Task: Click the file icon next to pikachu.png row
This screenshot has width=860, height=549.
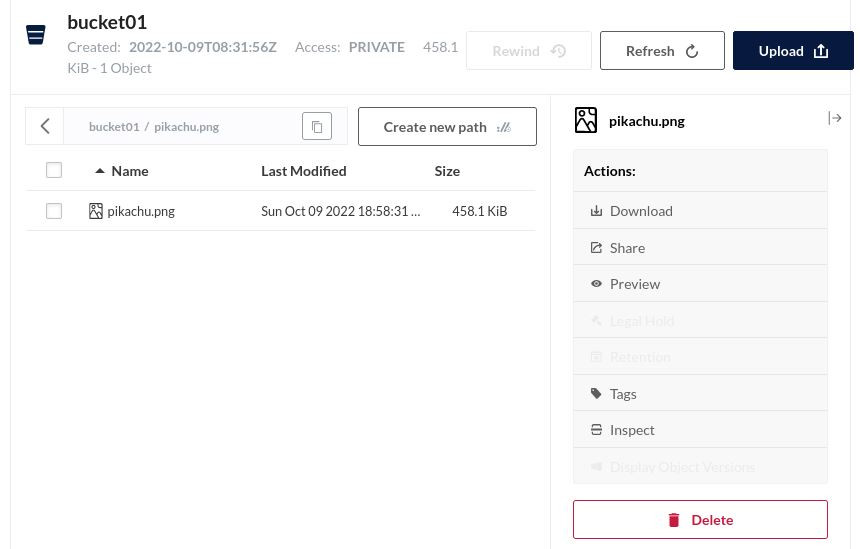Action: pyautogui.click(x=96, y=211)
